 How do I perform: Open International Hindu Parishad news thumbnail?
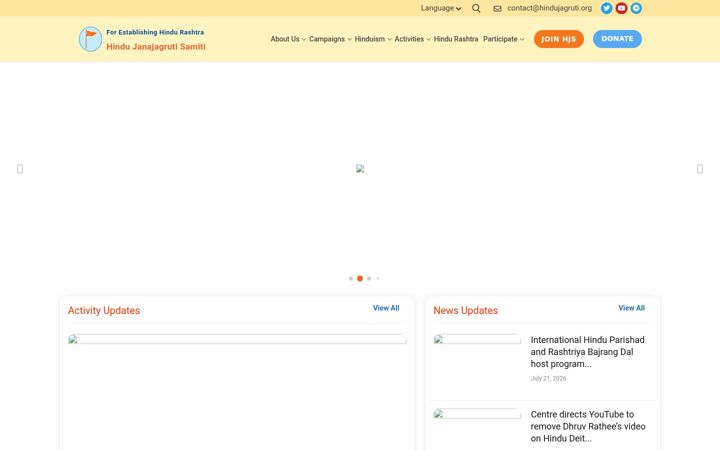pos(477,339)
